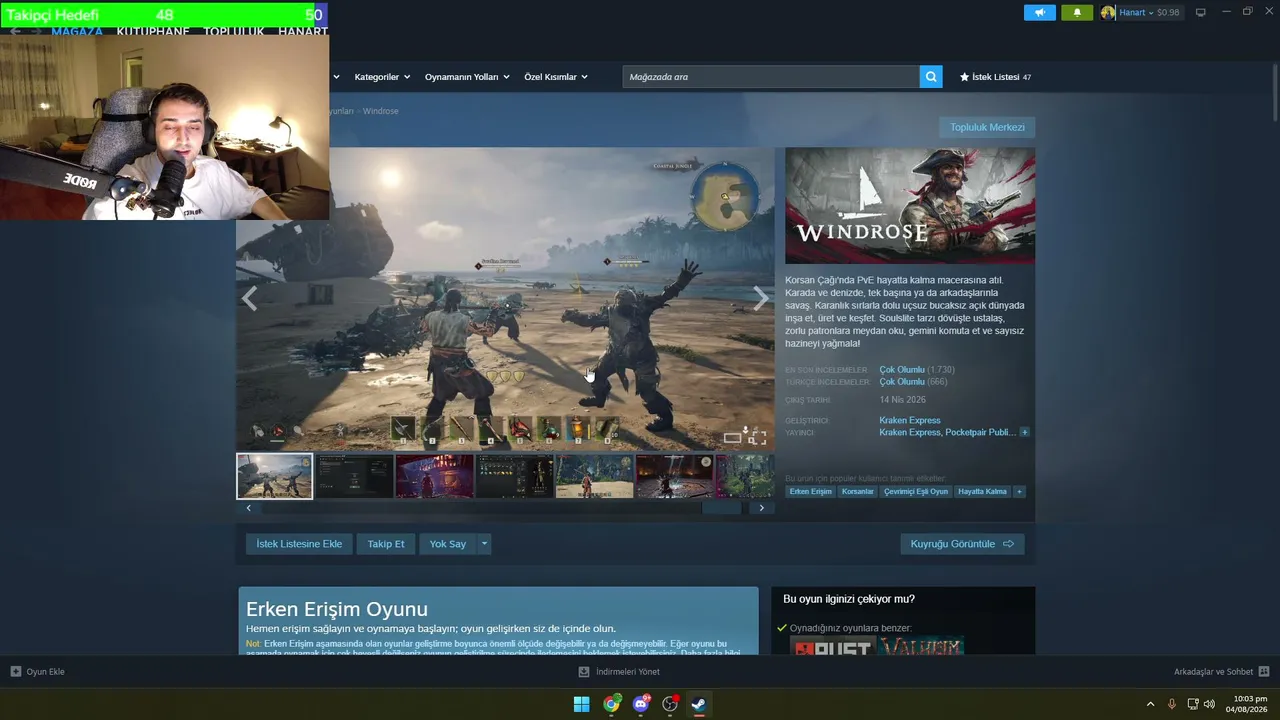The image size is (1280, 720).
Task: Open OBS Studio from the taskbar
Action: [670, 704]
